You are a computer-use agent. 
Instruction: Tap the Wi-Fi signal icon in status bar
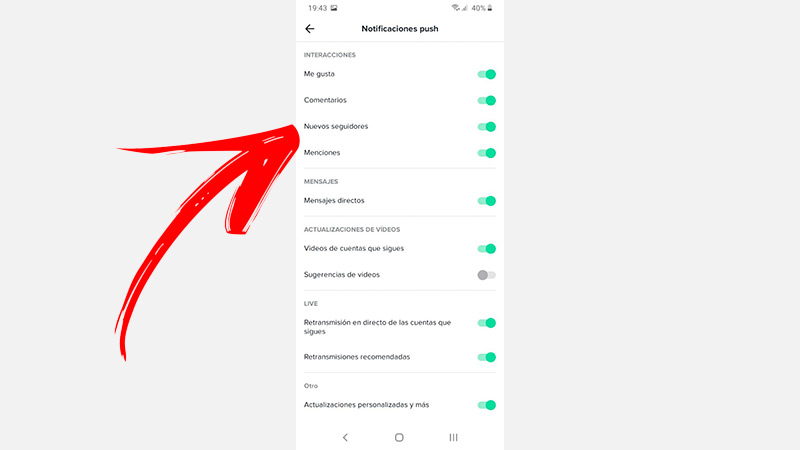(455, 8)
